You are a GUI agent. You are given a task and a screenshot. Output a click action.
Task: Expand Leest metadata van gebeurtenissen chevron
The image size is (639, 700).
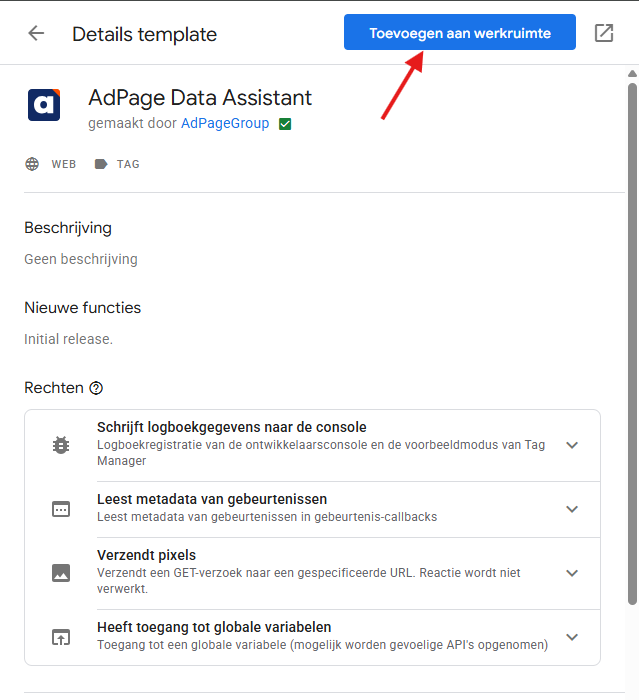point(572,509)
